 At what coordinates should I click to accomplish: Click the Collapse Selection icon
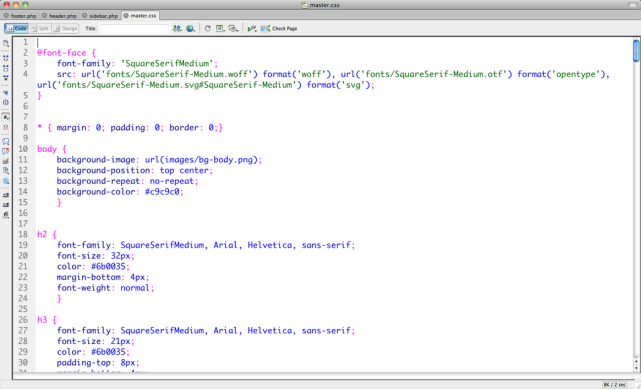point(6,68)
